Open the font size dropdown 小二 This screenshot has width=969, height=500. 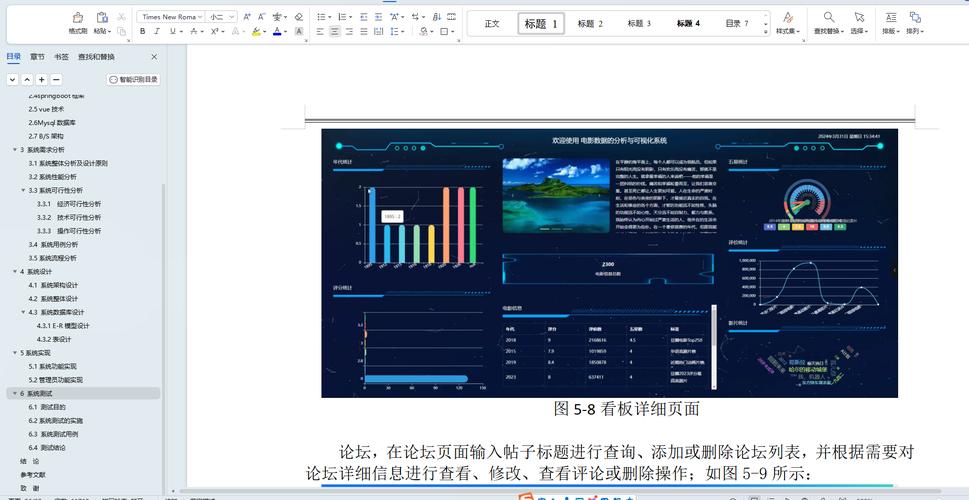point(232,17)
